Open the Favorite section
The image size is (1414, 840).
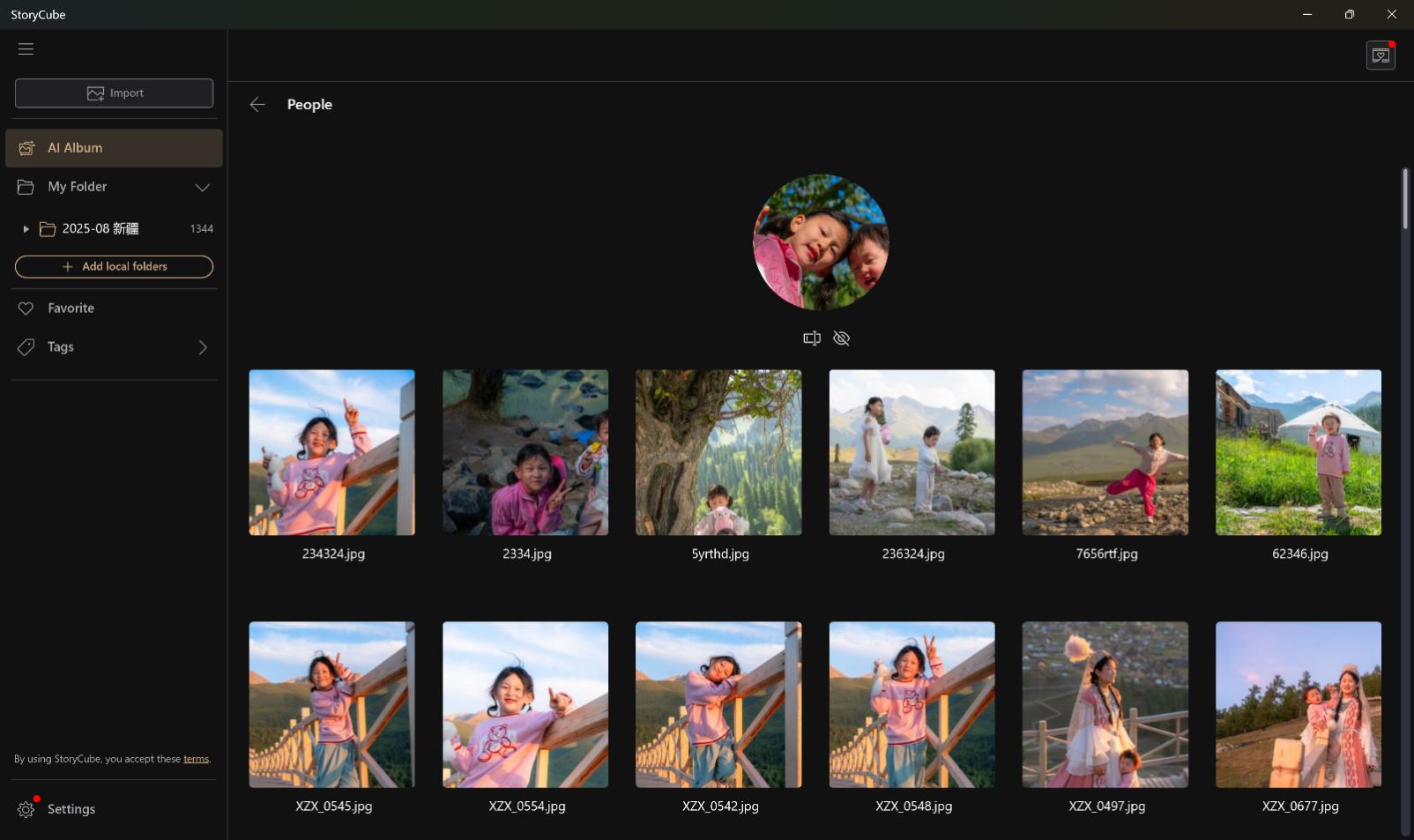[71, 308]
